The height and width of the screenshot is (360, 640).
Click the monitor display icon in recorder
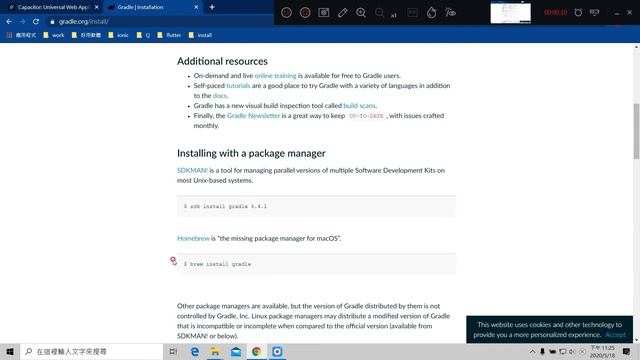(594, 13)
